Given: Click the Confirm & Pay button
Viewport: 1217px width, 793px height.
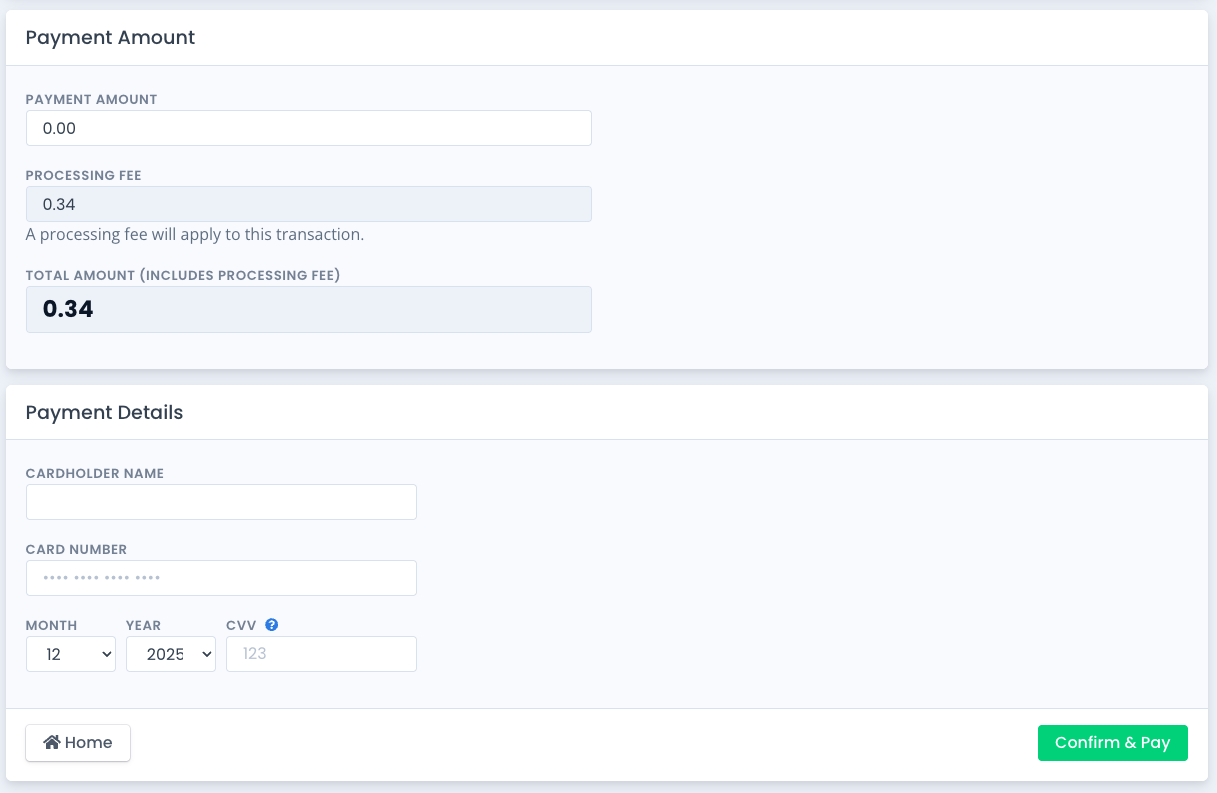Looking at the screenshot, I should [x=1112, y=742].
